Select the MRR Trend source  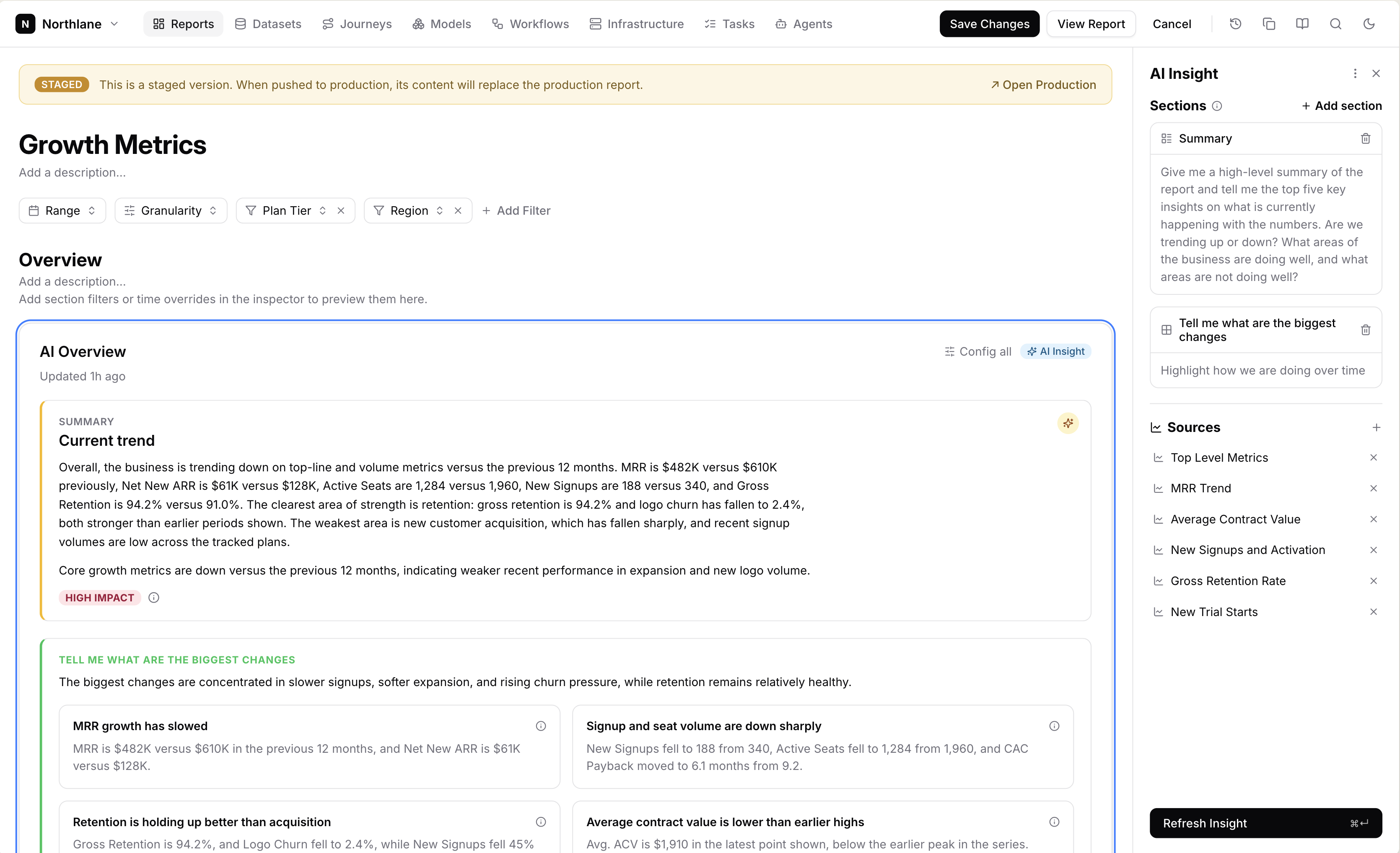pyautogui.click(x=1200, y=488)
